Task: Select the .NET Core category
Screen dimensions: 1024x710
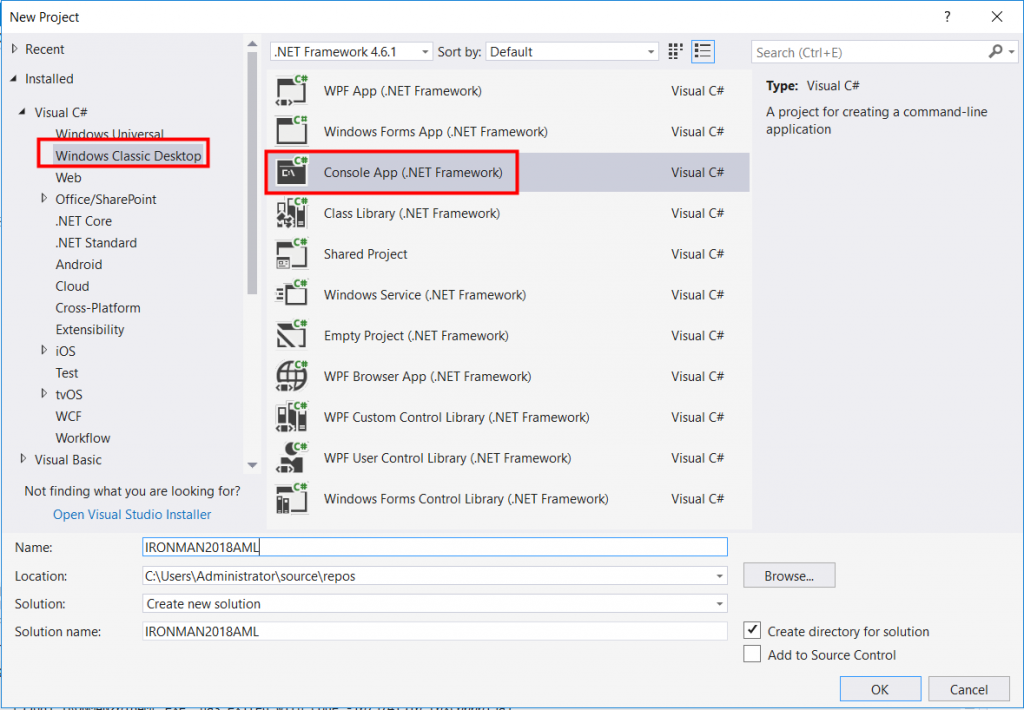Action: tap(84, 221)
